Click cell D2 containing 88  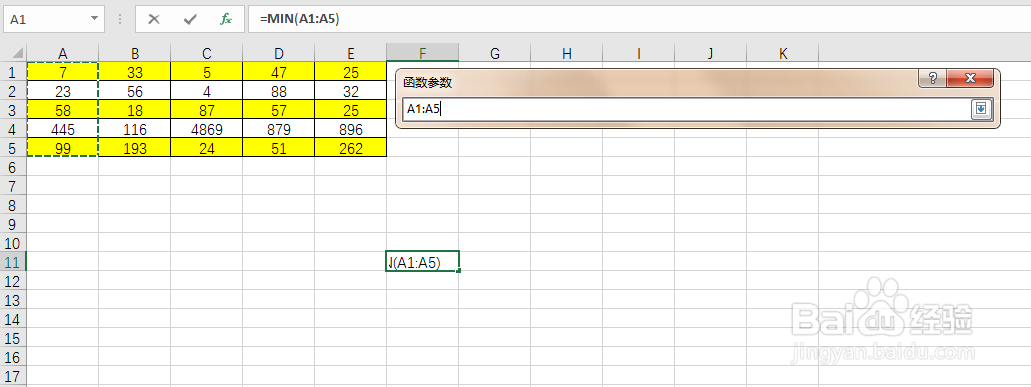coord(279,91)
